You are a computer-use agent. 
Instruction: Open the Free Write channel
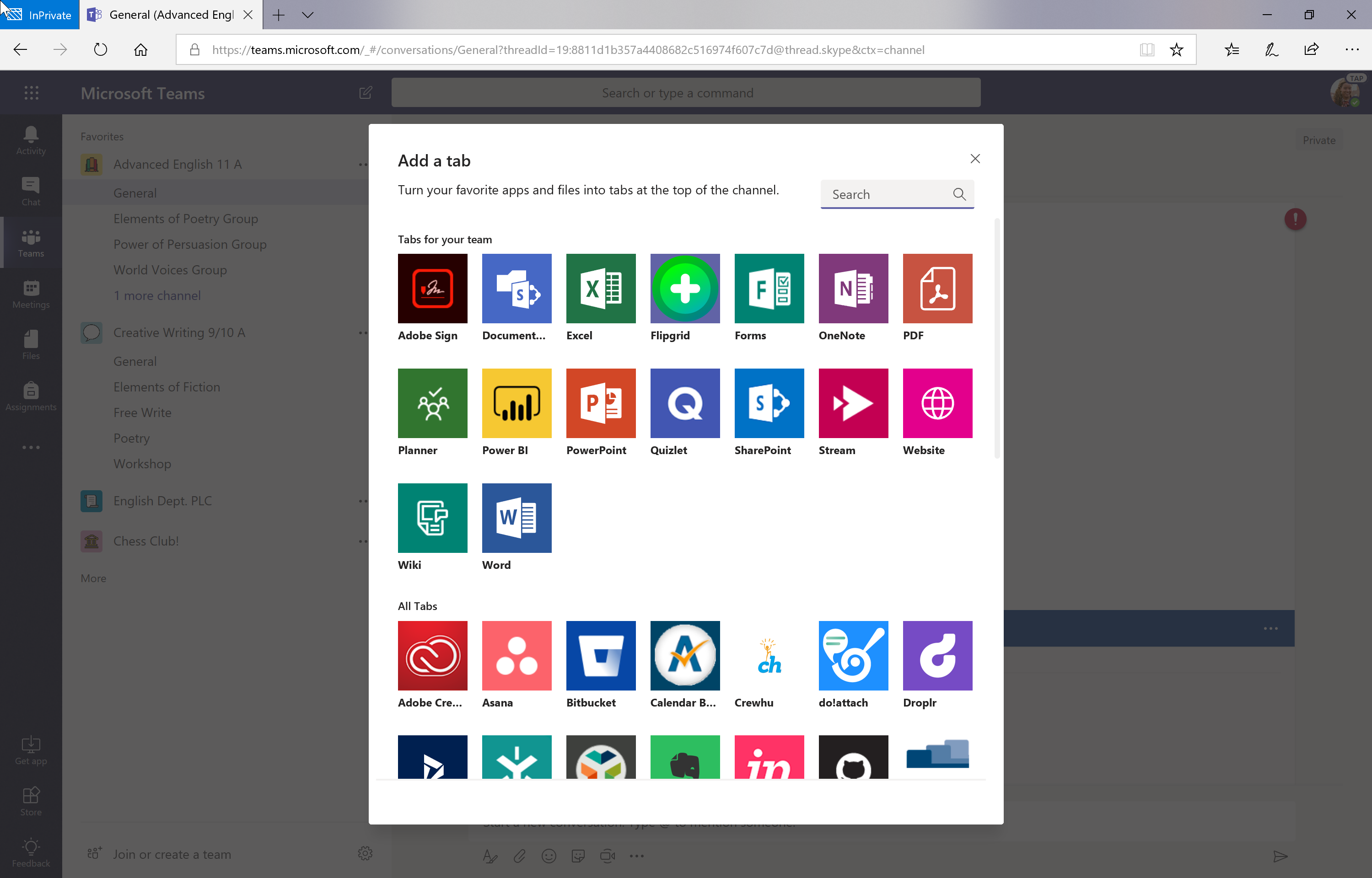[x=142, y=412]
